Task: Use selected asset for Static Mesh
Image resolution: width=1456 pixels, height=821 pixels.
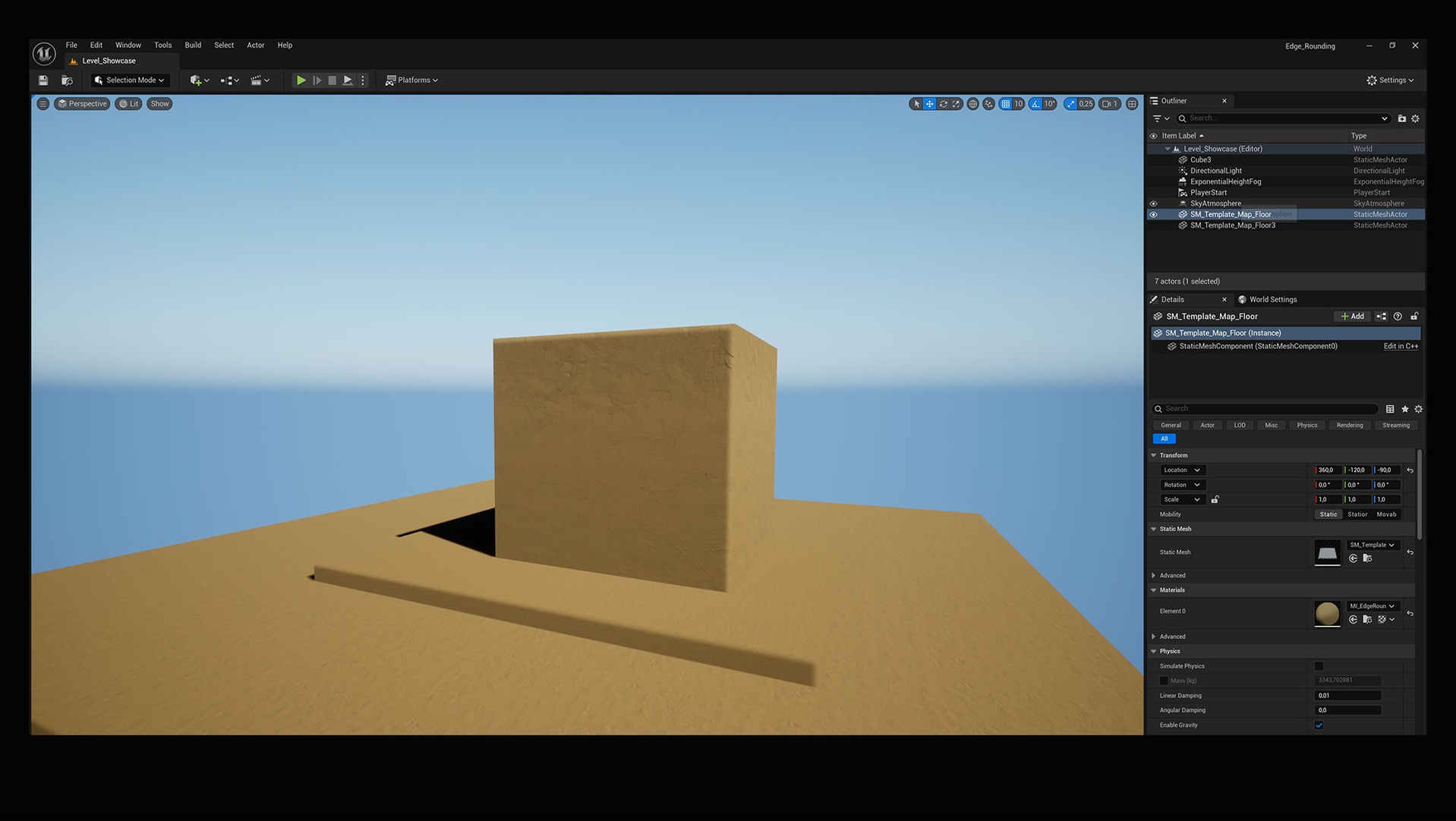Action: 1354,558
